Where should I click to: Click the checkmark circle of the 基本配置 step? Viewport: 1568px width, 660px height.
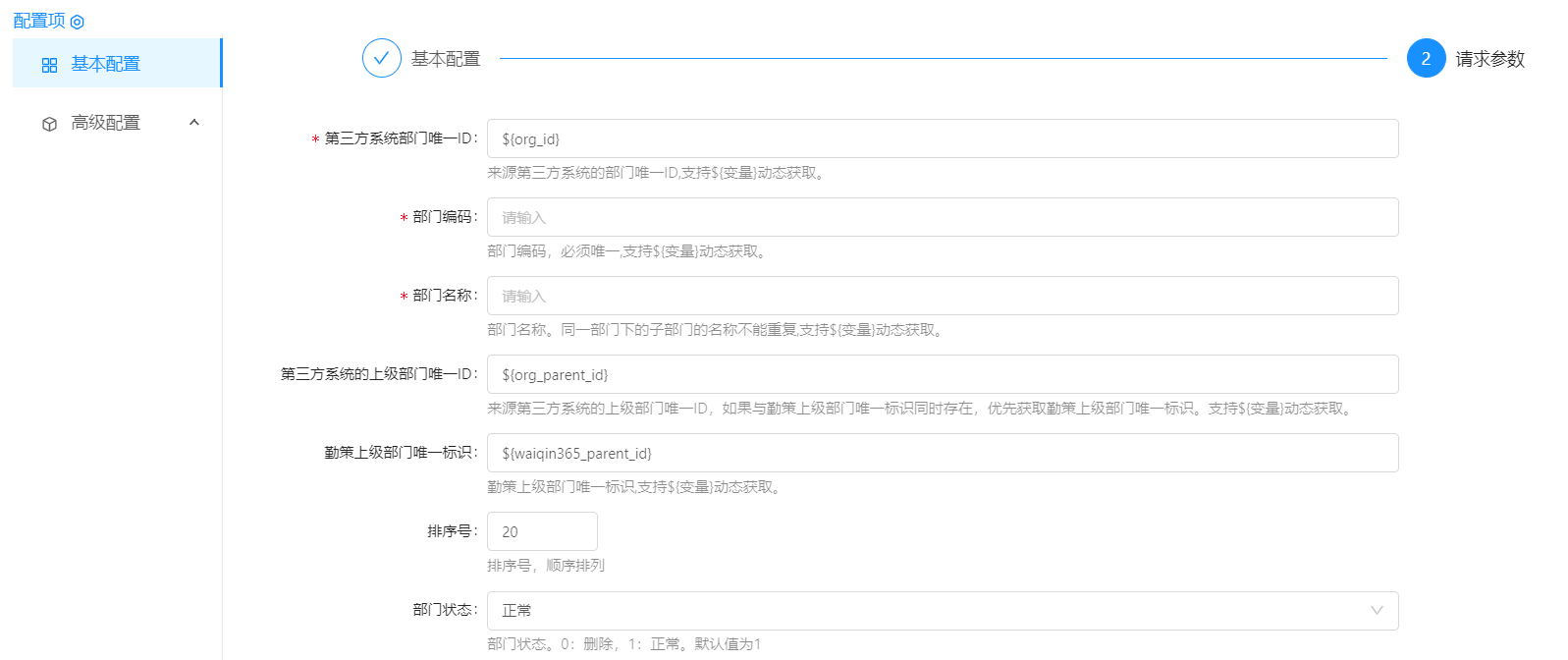point(381,58)
